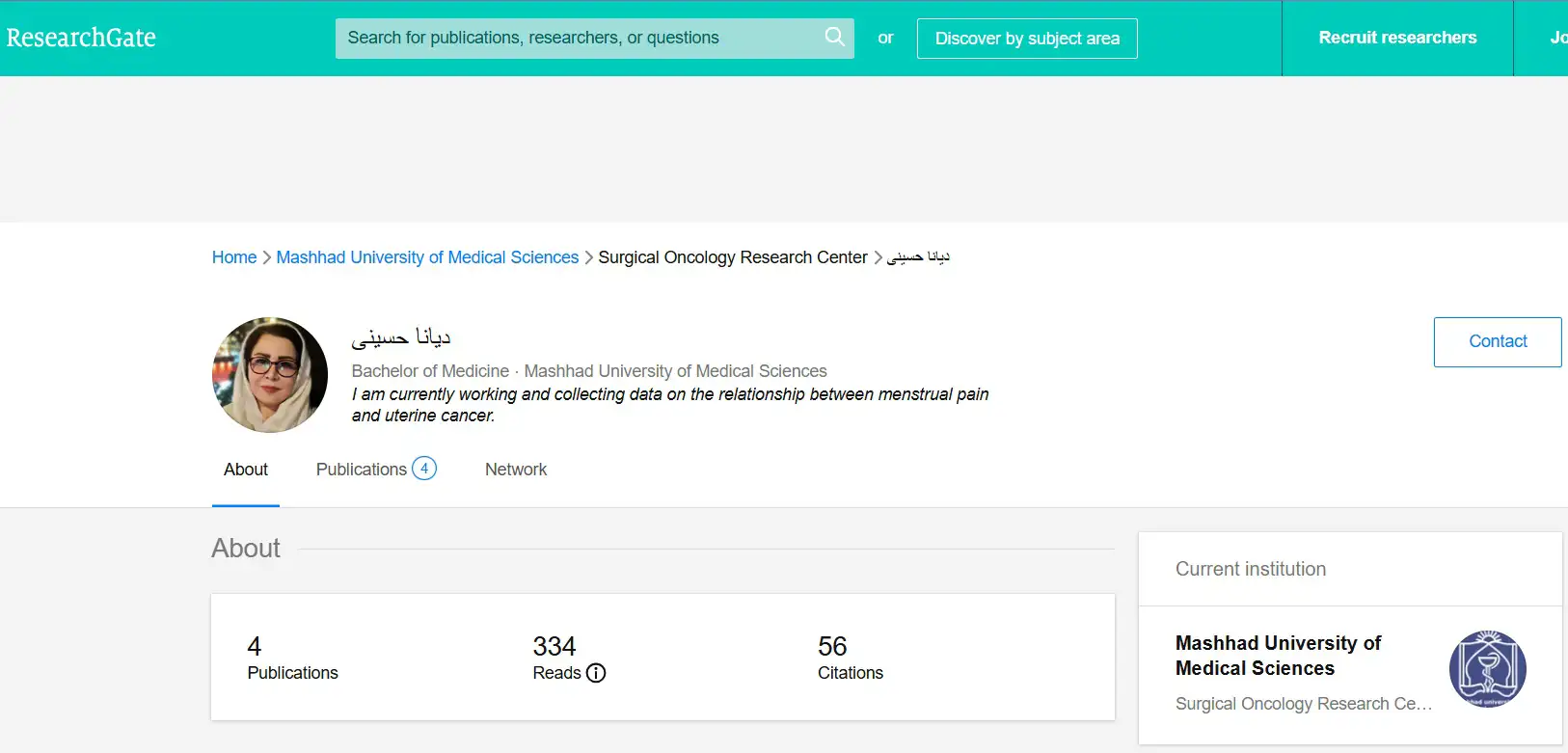The height and width of the screenshot is (753, 1568).
Task: Click the info icon beside Reads
Action: click(596, 673)
